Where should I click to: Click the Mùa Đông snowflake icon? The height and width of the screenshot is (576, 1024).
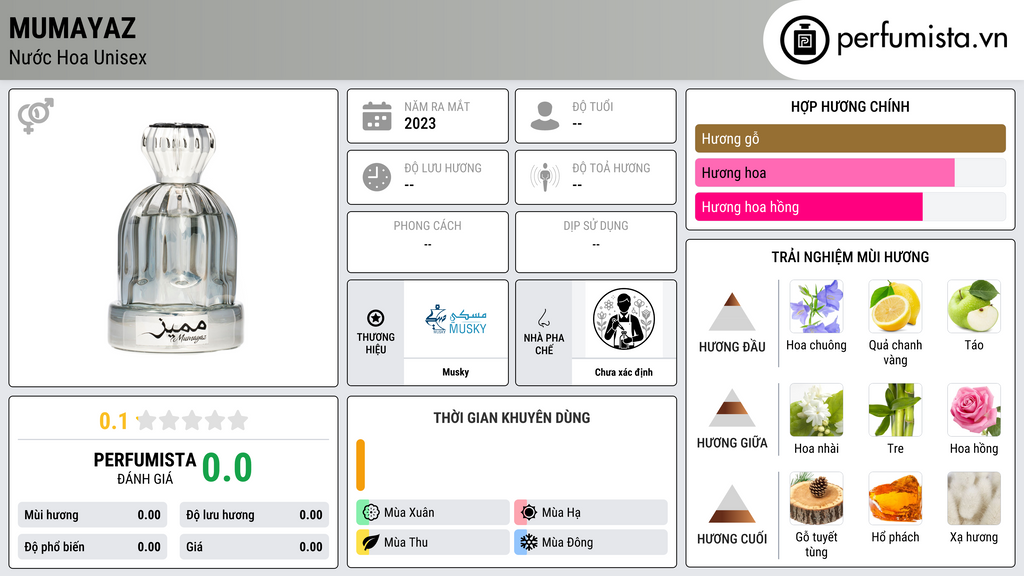[x=529, y=542]
